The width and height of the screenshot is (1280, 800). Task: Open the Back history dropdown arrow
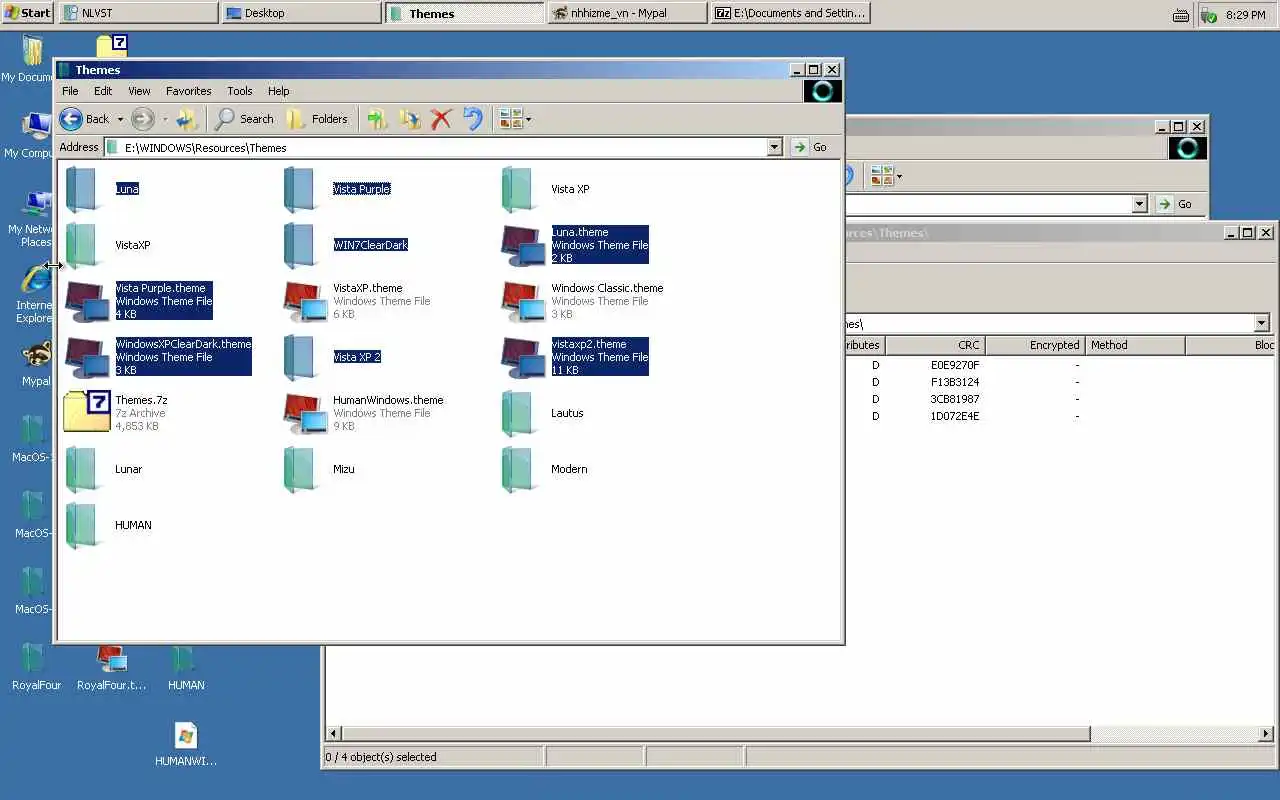(x=120, y=119)
